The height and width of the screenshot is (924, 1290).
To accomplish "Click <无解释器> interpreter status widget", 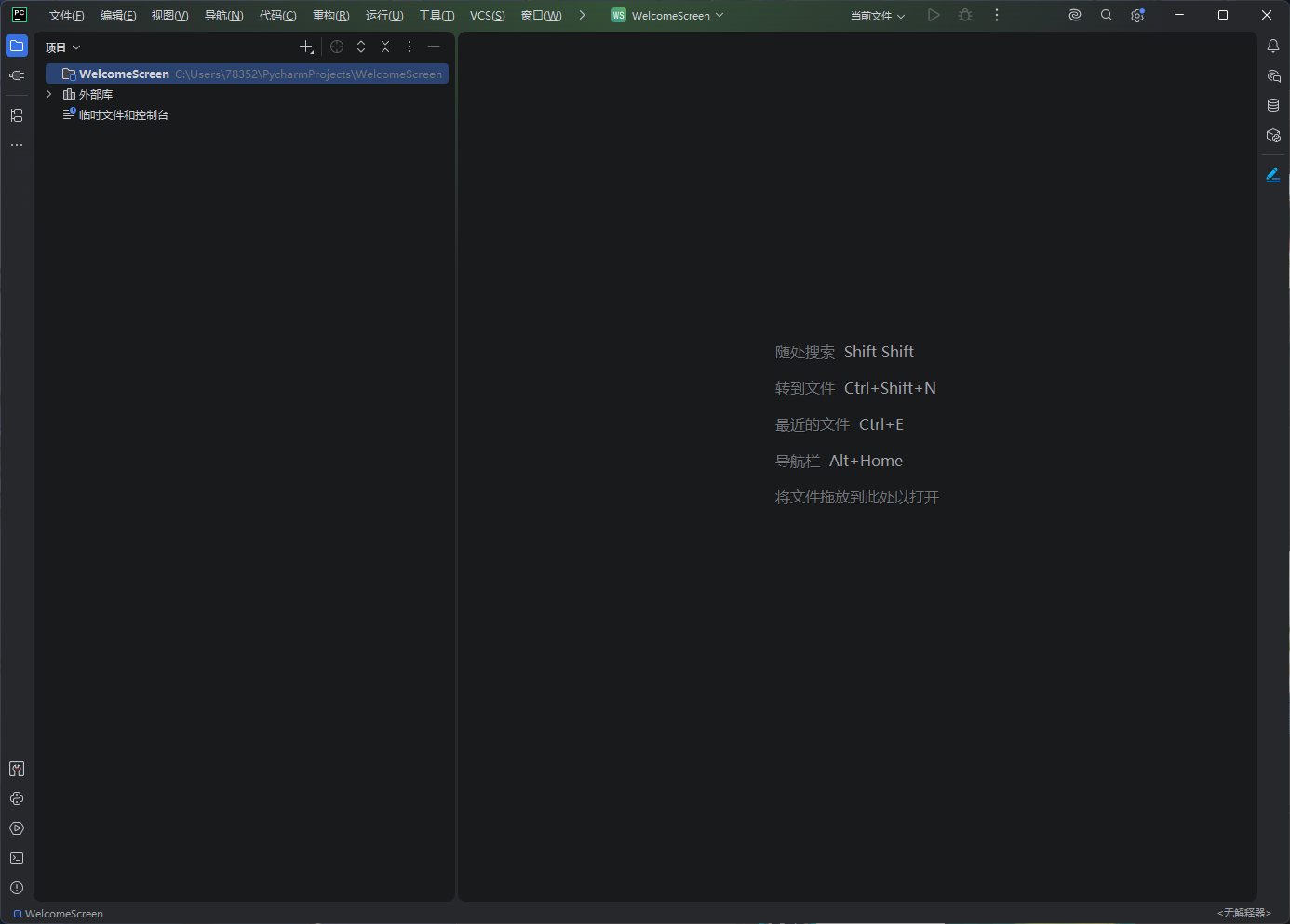I will pyautogui.click(x=1243, y=913).
